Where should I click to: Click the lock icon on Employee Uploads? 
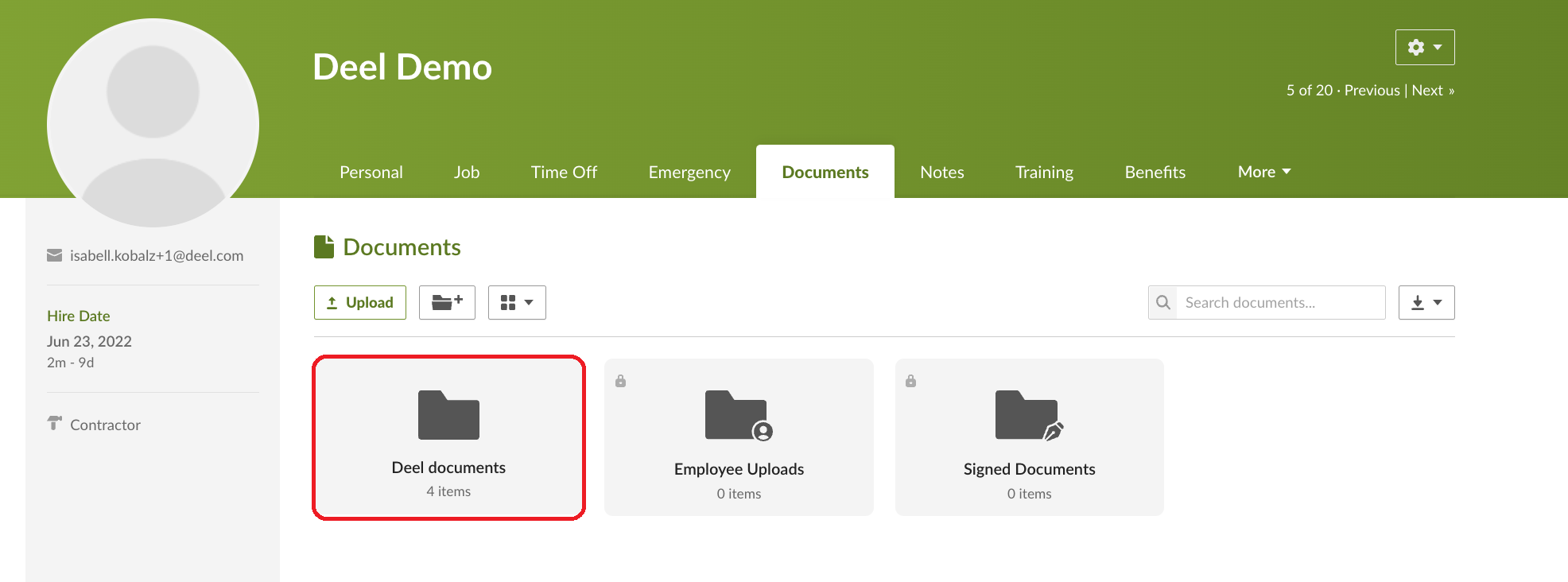click(620, 381)
